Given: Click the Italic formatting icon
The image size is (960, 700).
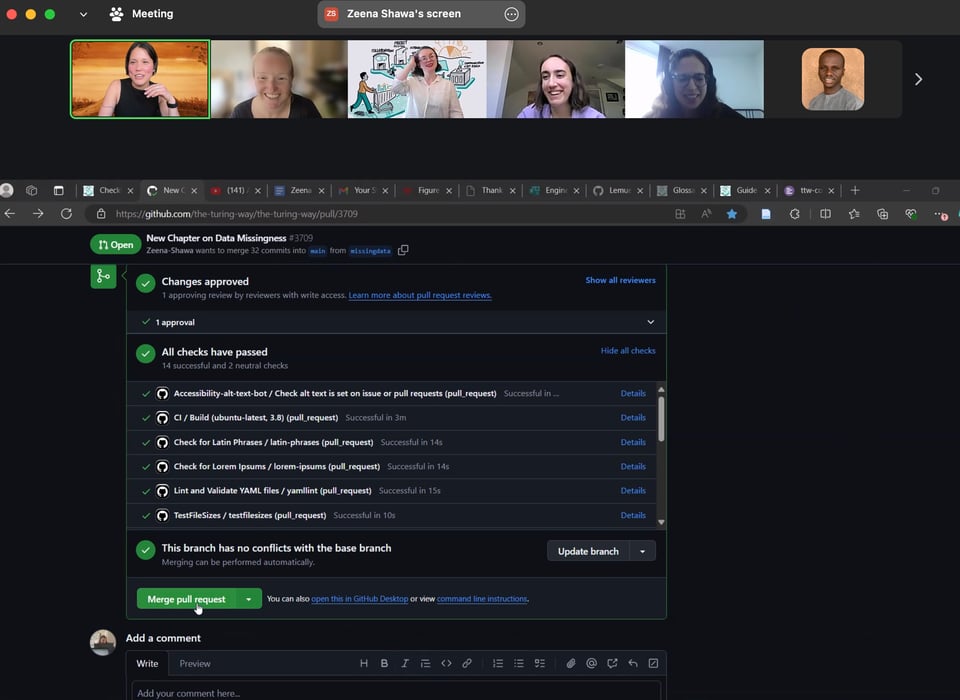Looking at the screenshot, I should point(405,663).
